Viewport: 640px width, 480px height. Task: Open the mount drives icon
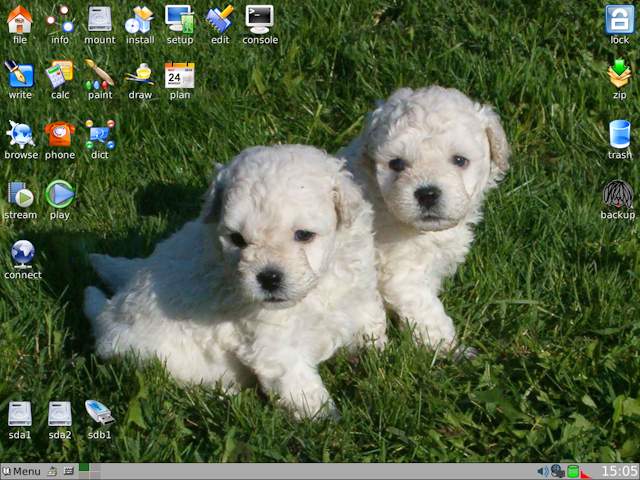(x=99, y=20)
